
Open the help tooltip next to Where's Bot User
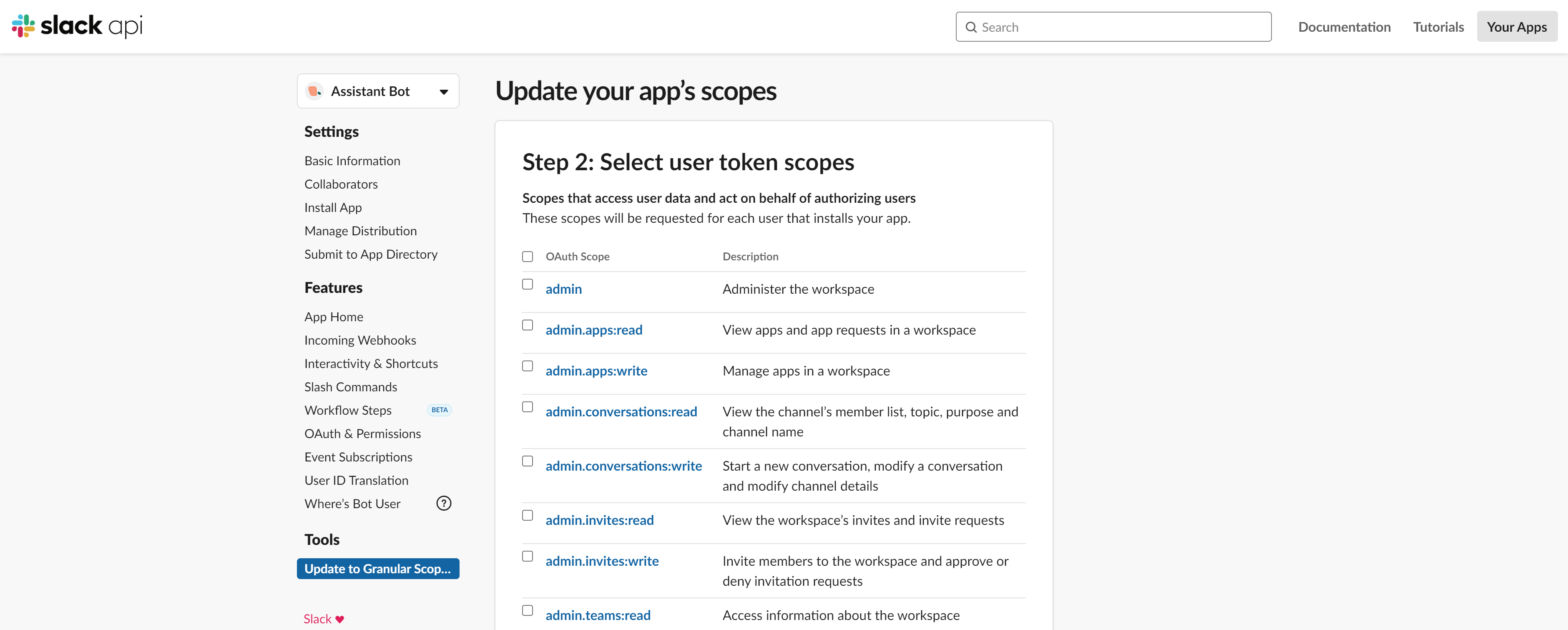tap(444, 503)
